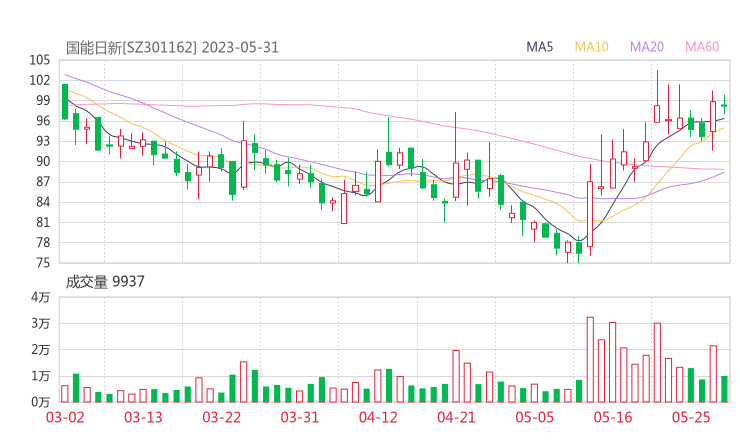Click the 05-16 date label

613,417
